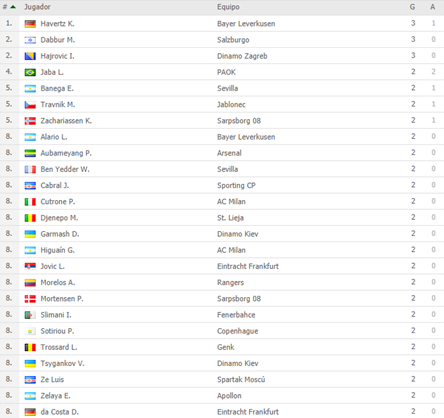This screenshot has width=444, height=418.
Task: Sort table by Jugador column header
Action: [37, 7]
